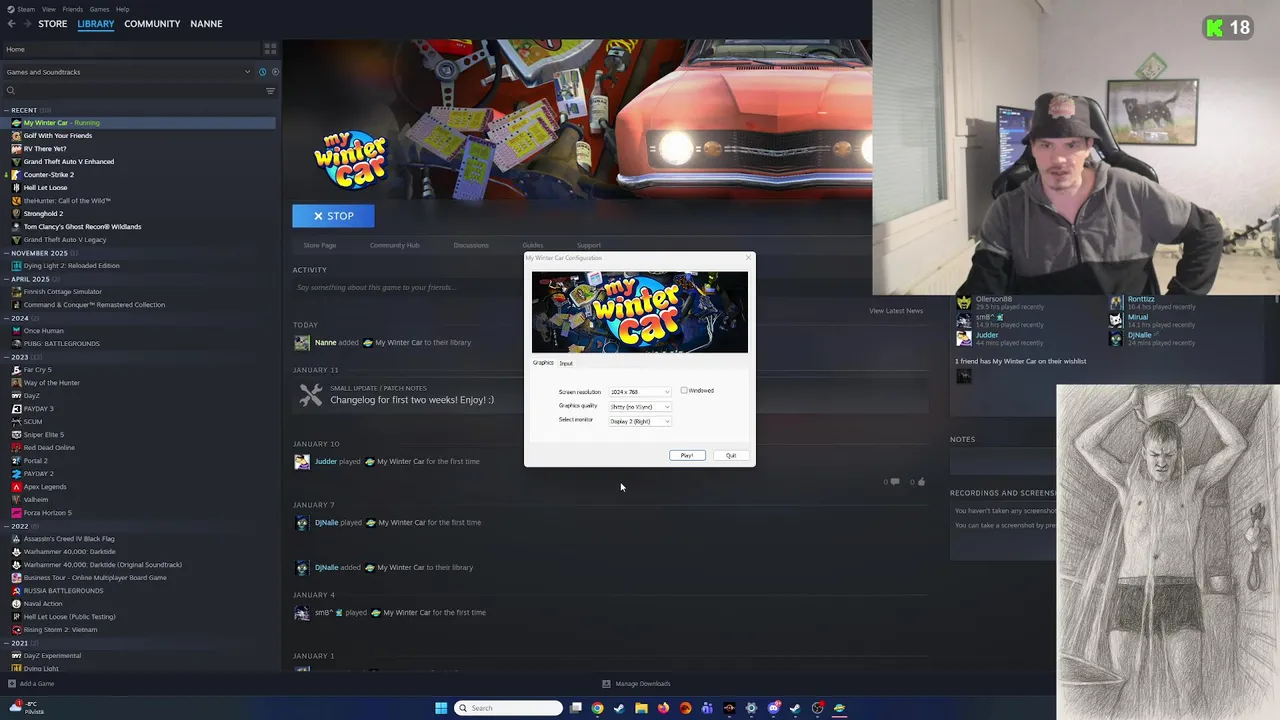The width and height of the screenshot is (1280, 720).
Task: Select Forza Horizon 5 in library list
Action: point(48,513)
